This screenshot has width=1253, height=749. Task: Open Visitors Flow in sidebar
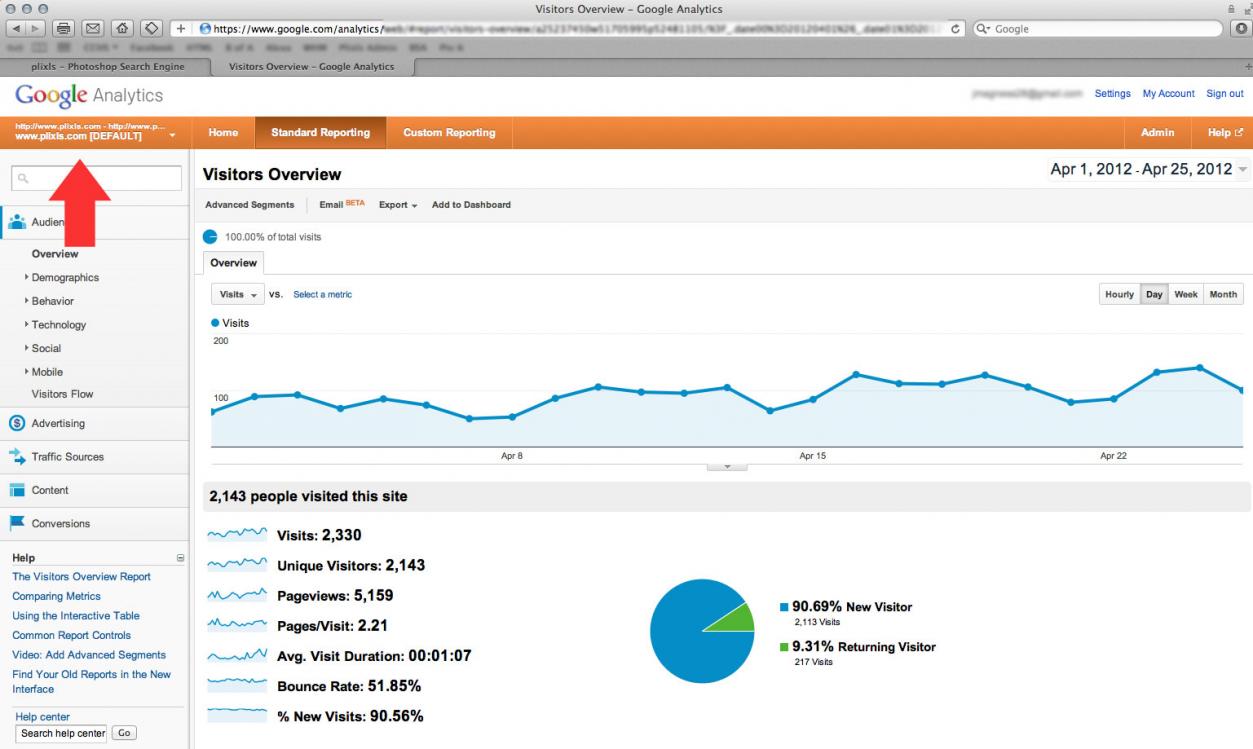[62, 394]
